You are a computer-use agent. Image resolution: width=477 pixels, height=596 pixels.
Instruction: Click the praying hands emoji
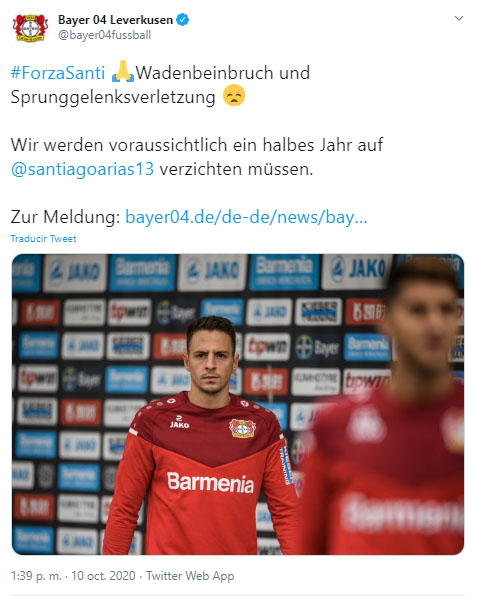[122, 71]
